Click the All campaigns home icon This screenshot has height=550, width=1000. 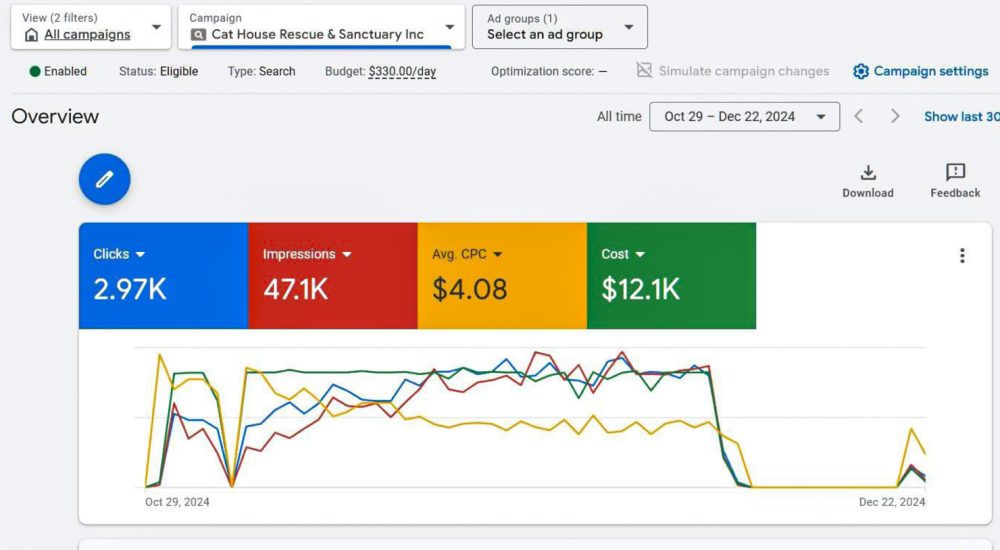tap(31, 35)
